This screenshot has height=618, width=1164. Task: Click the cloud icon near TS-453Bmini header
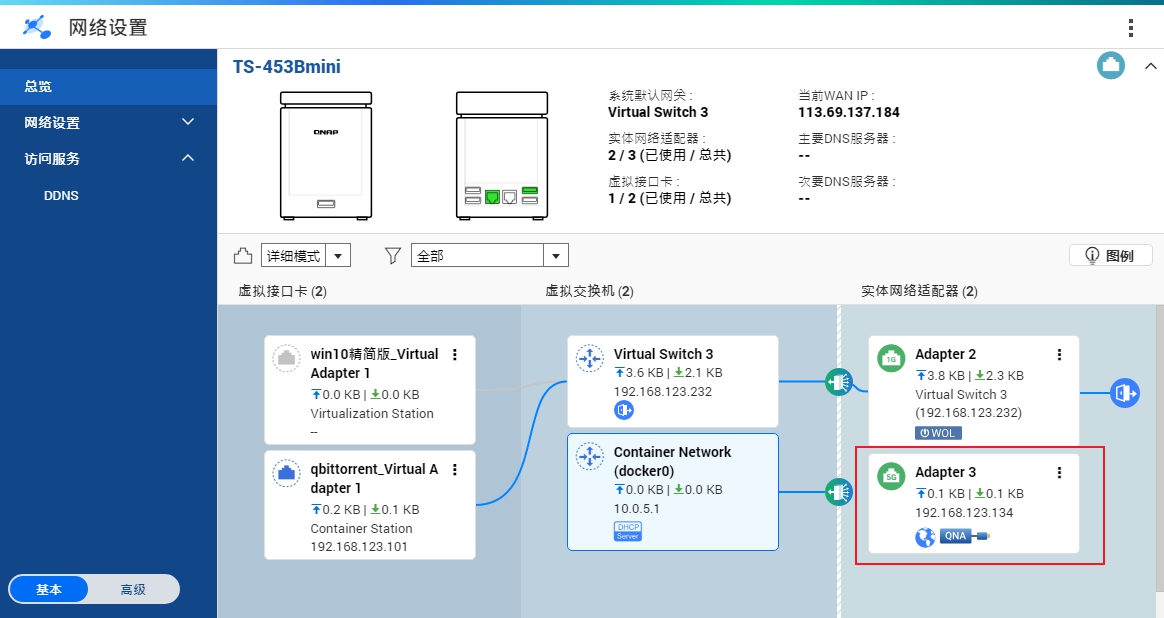click(x=1110, y=65)
